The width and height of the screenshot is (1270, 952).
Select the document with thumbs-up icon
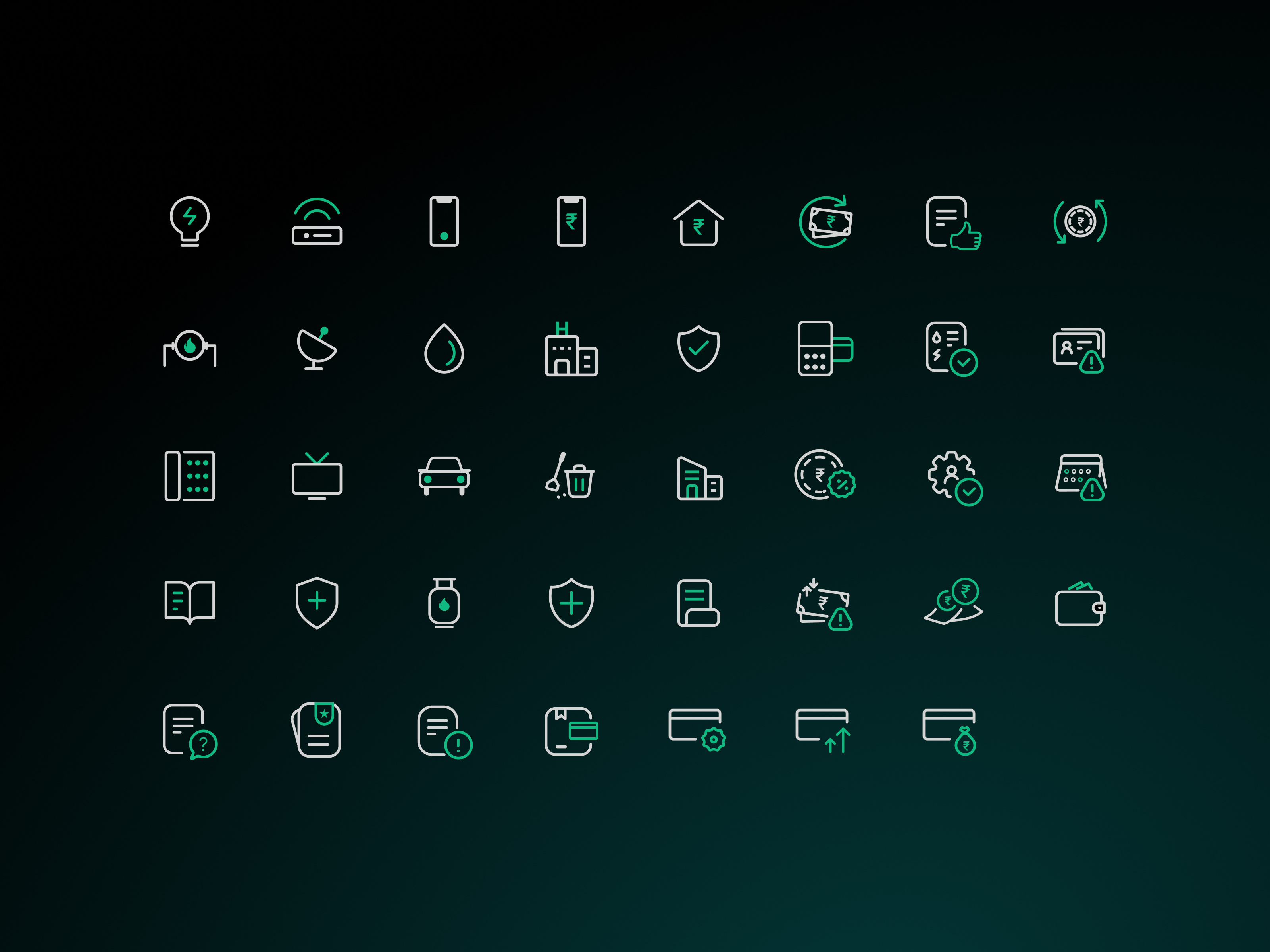pyautogui.click(x=952, y=223)
